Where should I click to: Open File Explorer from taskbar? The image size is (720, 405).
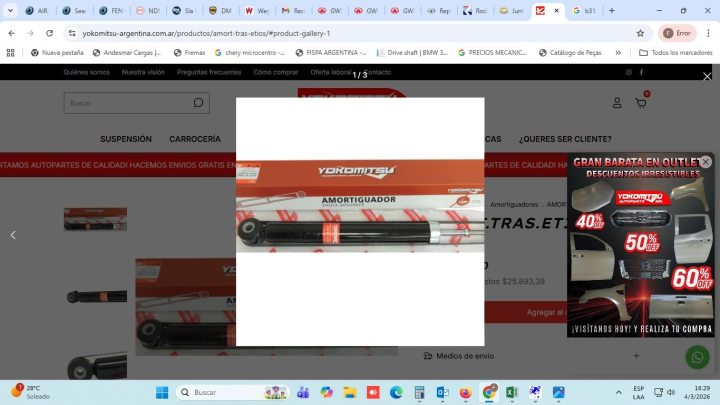coord(350,392)
